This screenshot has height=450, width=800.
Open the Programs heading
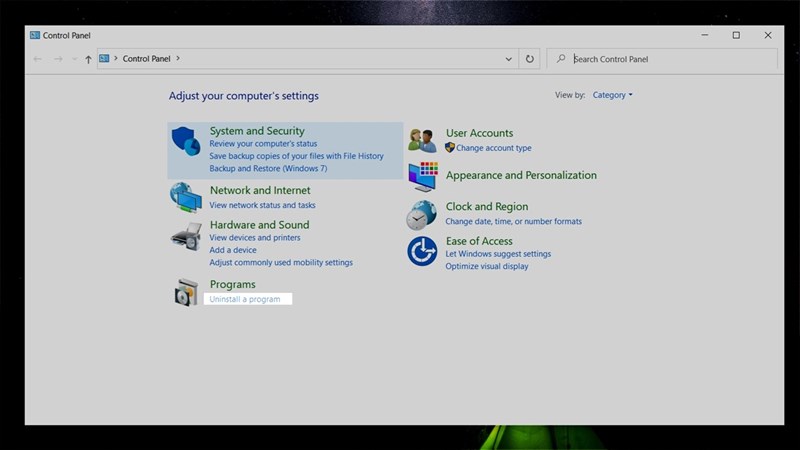click(233, 284)
